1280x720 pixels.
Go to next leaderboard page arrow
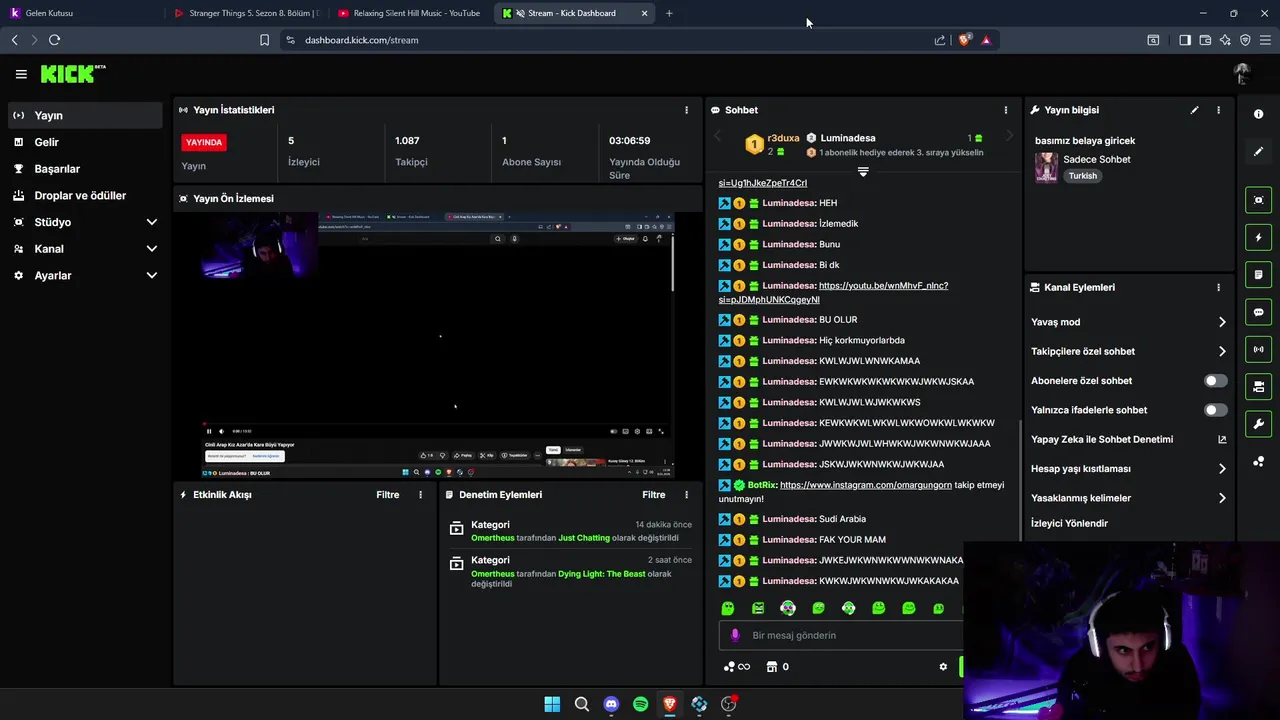click(x=1009, y=136)
